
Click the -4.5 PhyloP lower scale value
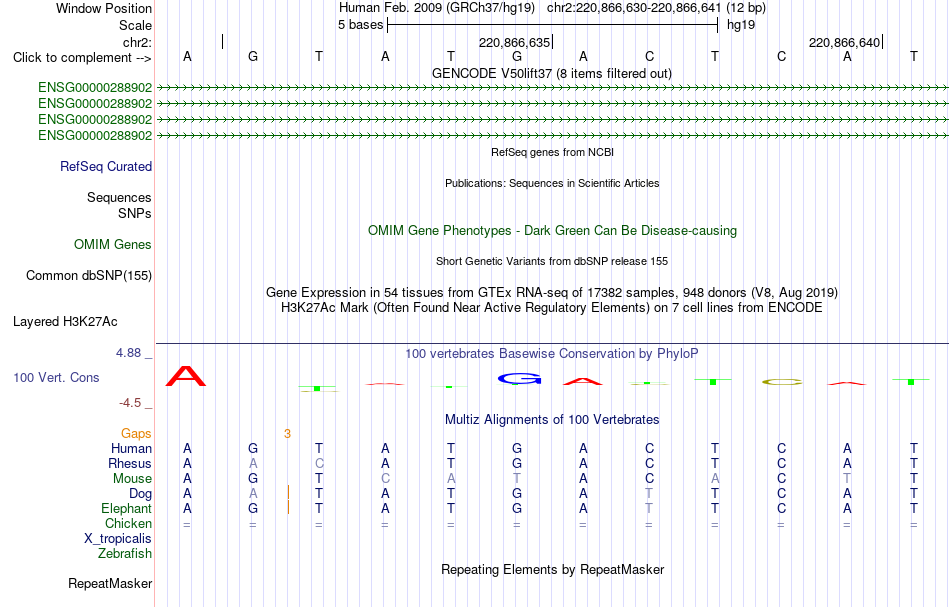[130, 403]
